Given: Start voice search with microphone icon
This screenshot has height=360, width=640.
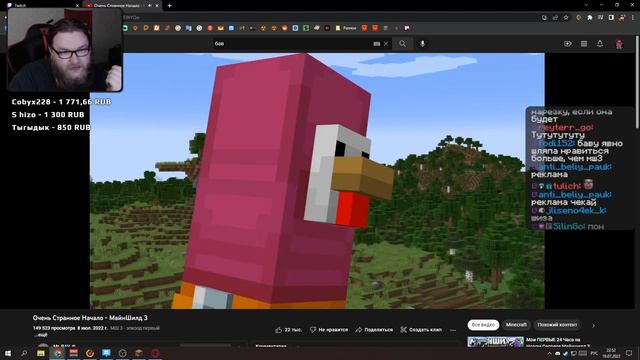Looking at the screenshot, I should click(422, 44).
